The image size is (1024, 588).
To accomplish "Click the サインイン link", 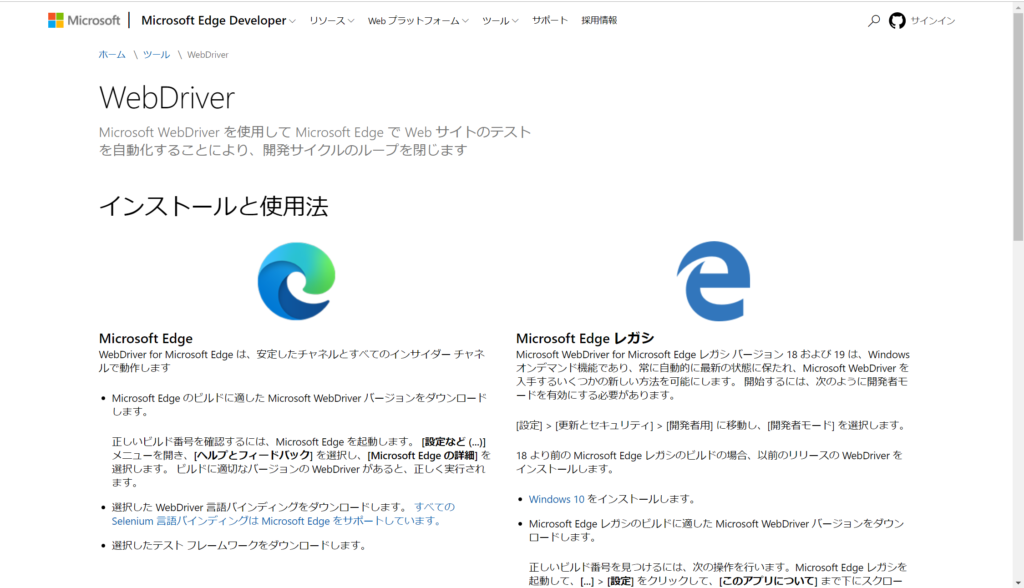I will [x=933, y=21].
